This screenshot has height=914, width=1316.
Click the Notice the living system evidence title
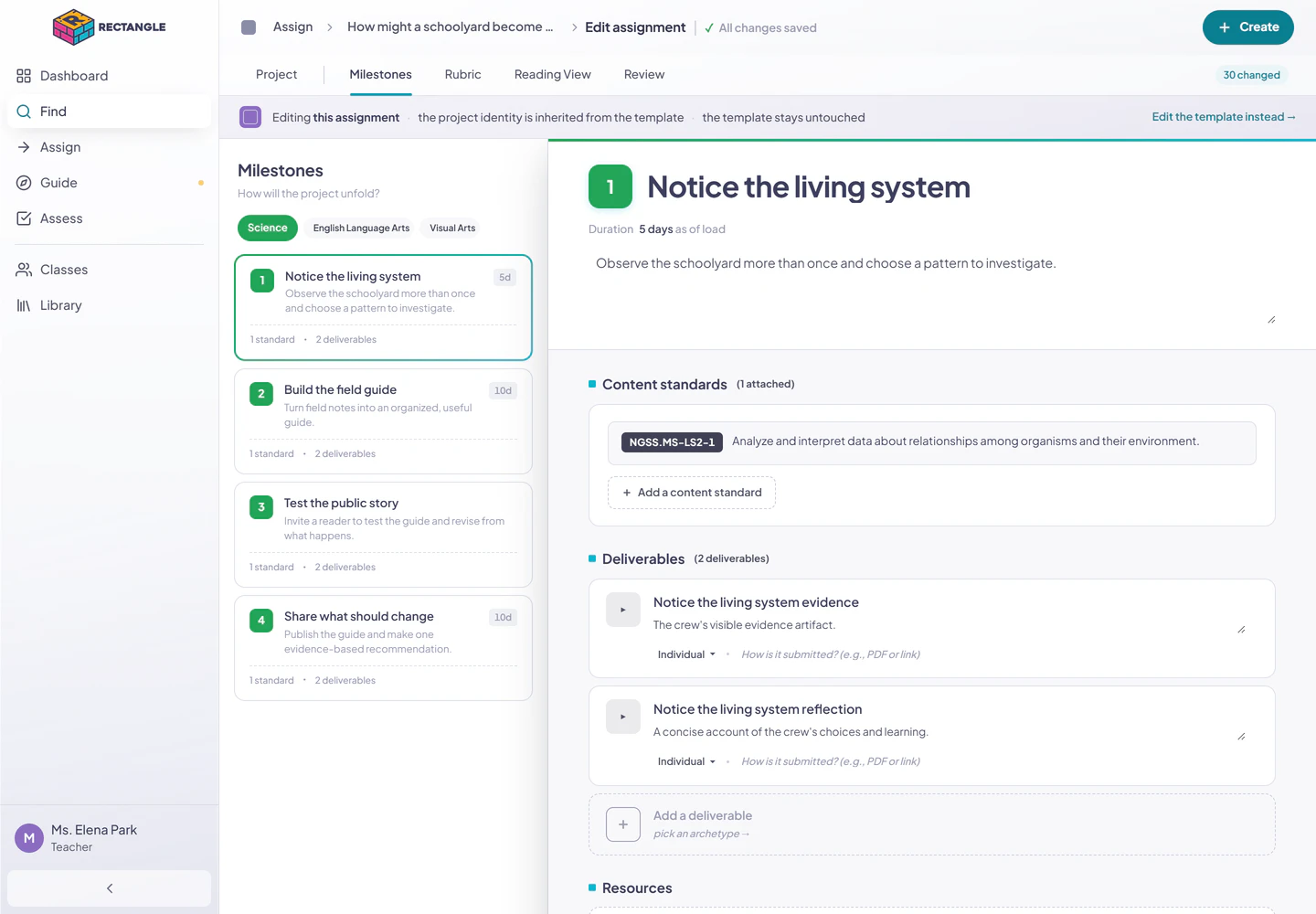756,602
